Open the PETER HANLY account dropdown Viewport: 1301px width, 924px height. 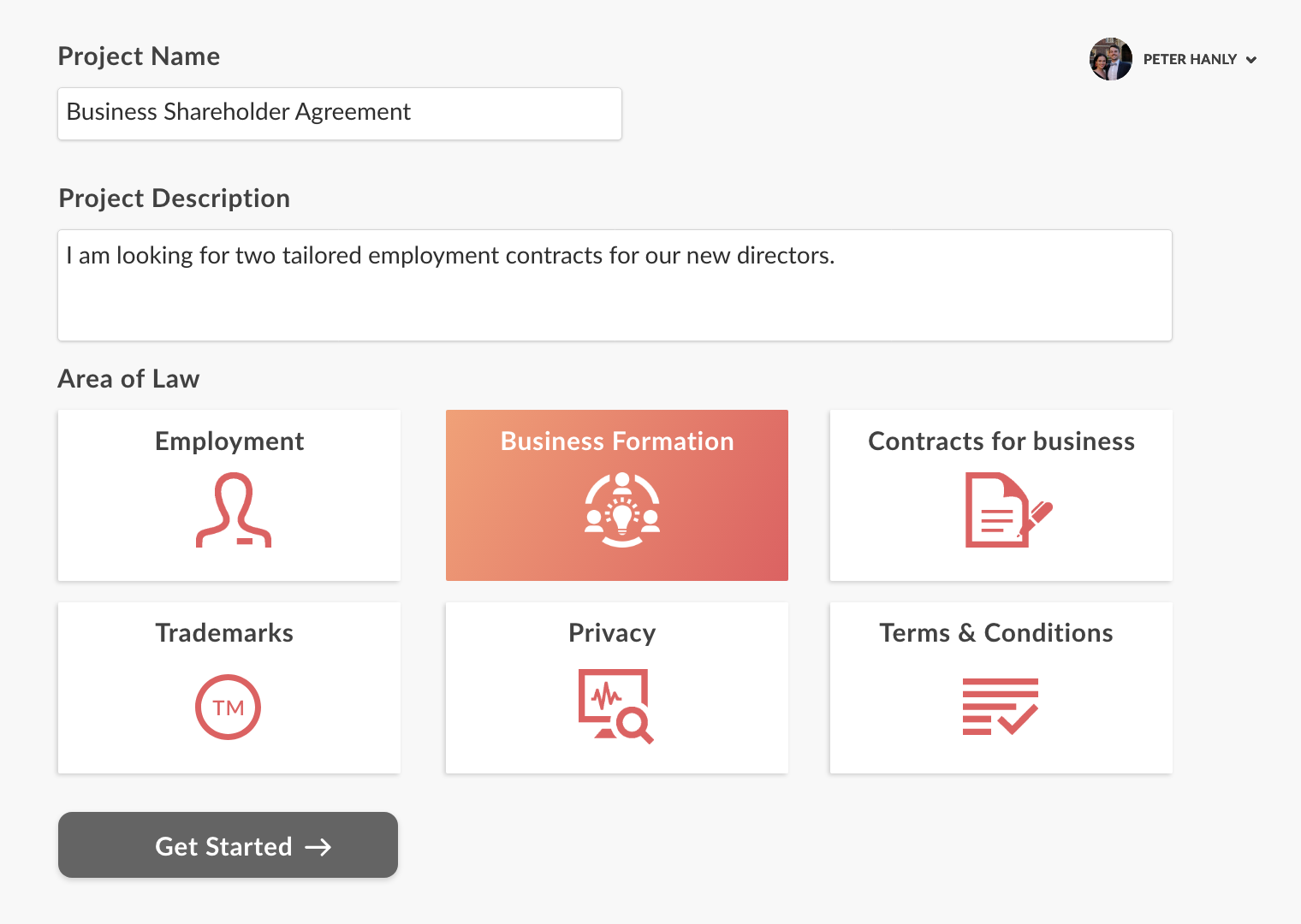tap(1190, 59)
